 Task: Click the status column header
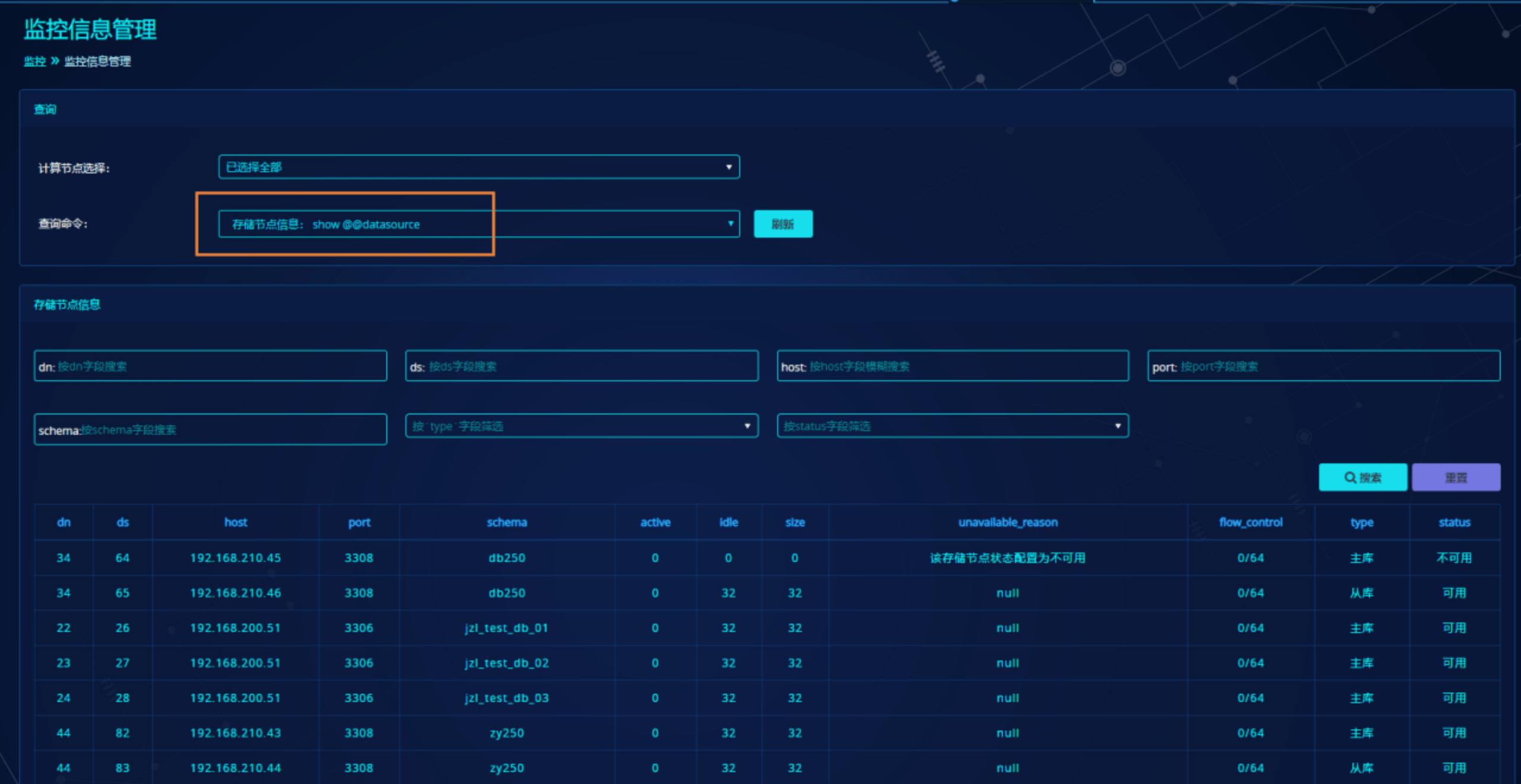[1454, 522]
